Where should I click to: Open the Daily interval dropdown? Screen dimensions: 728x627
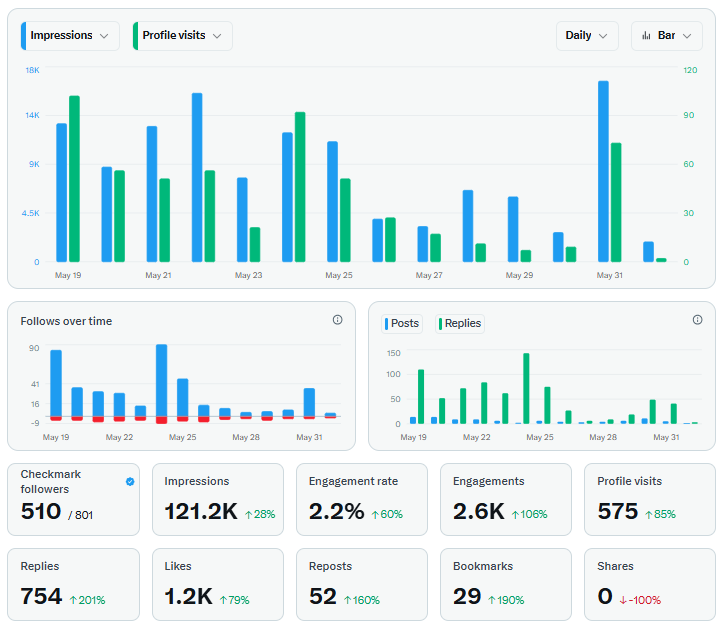pos(587,36)
